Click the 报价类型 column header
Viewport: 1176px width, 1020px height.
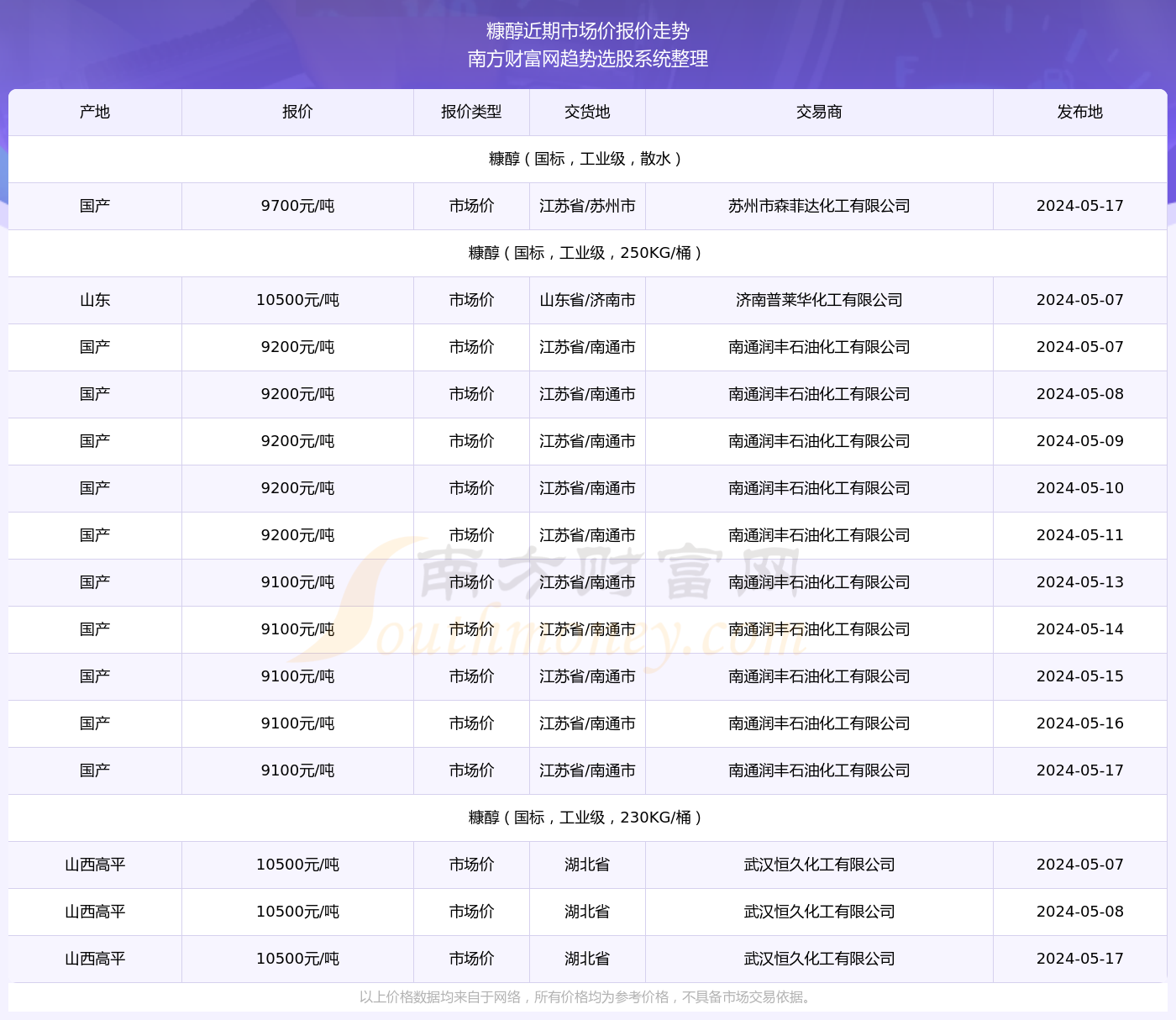[x=471, y=112]
